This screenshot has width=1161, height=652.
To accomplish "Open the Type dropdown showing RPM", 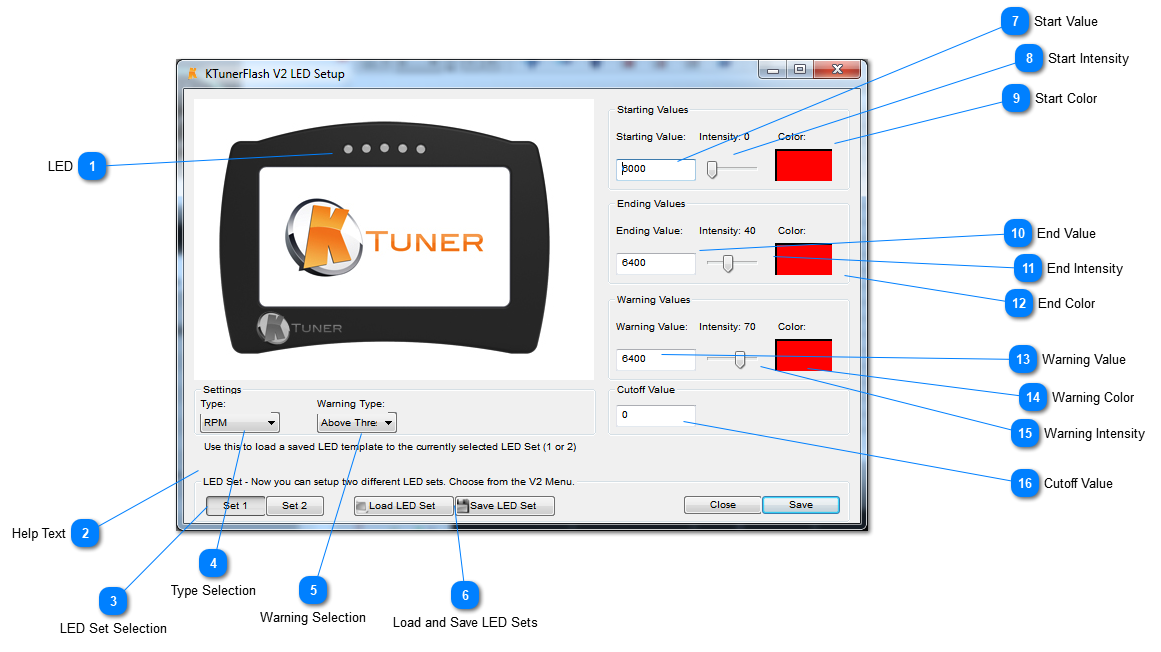I will coord(239,423).
